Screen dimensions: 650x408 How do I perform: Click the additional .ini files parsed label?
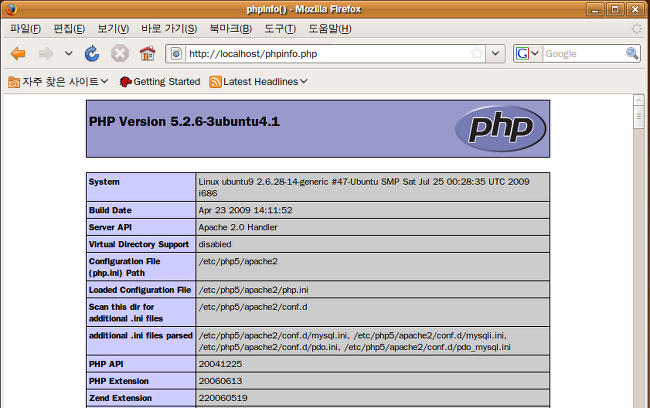(x=141, y=335)
